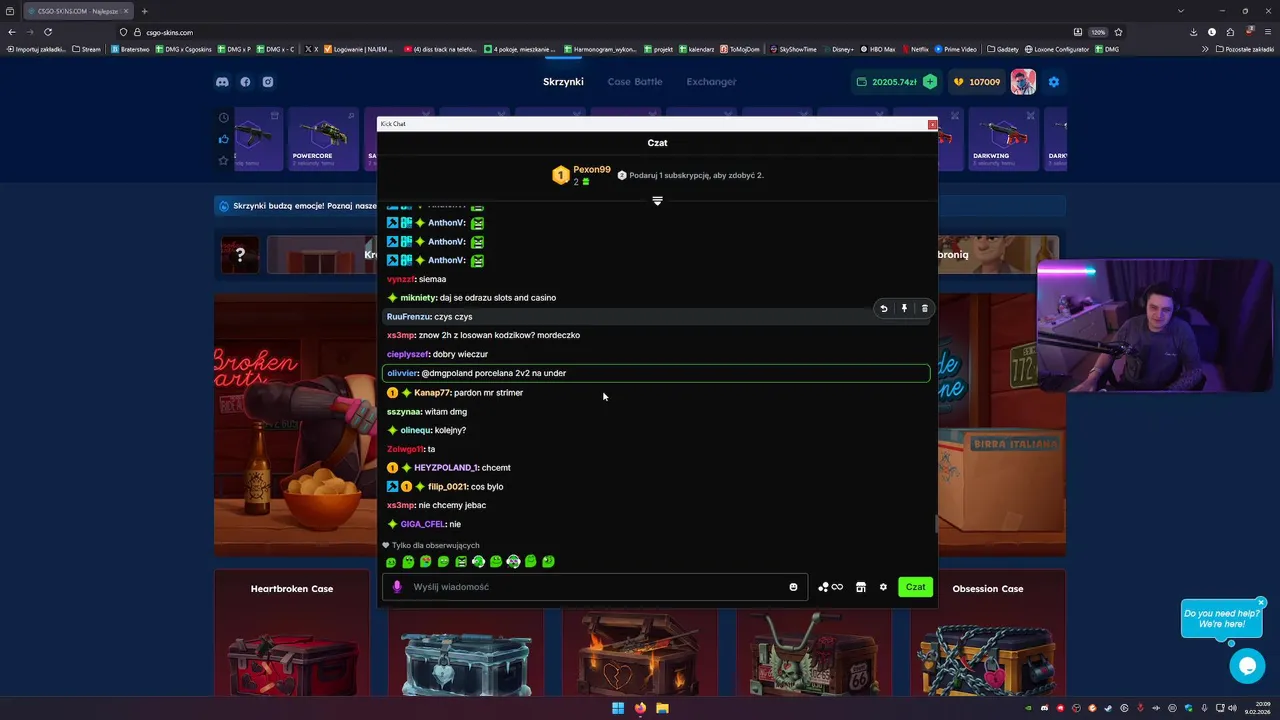This screenshot has height=720, width=1280.
Task: Open the Instagram icon in site header
Action: pyautogui.click(x=268, y=82)
